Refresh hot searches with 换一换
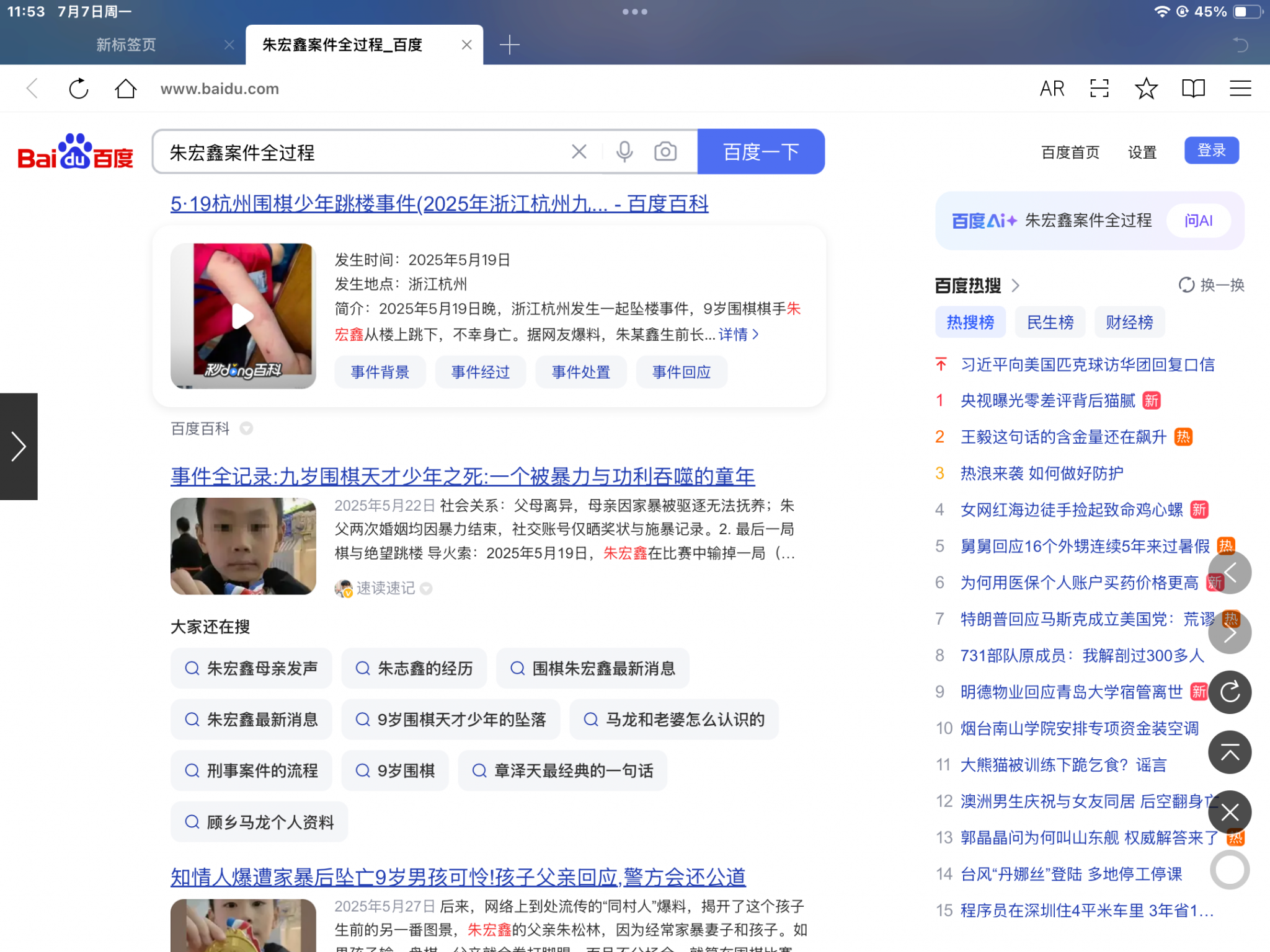This screenshot has width=1270, height=952. point(1211,285)
